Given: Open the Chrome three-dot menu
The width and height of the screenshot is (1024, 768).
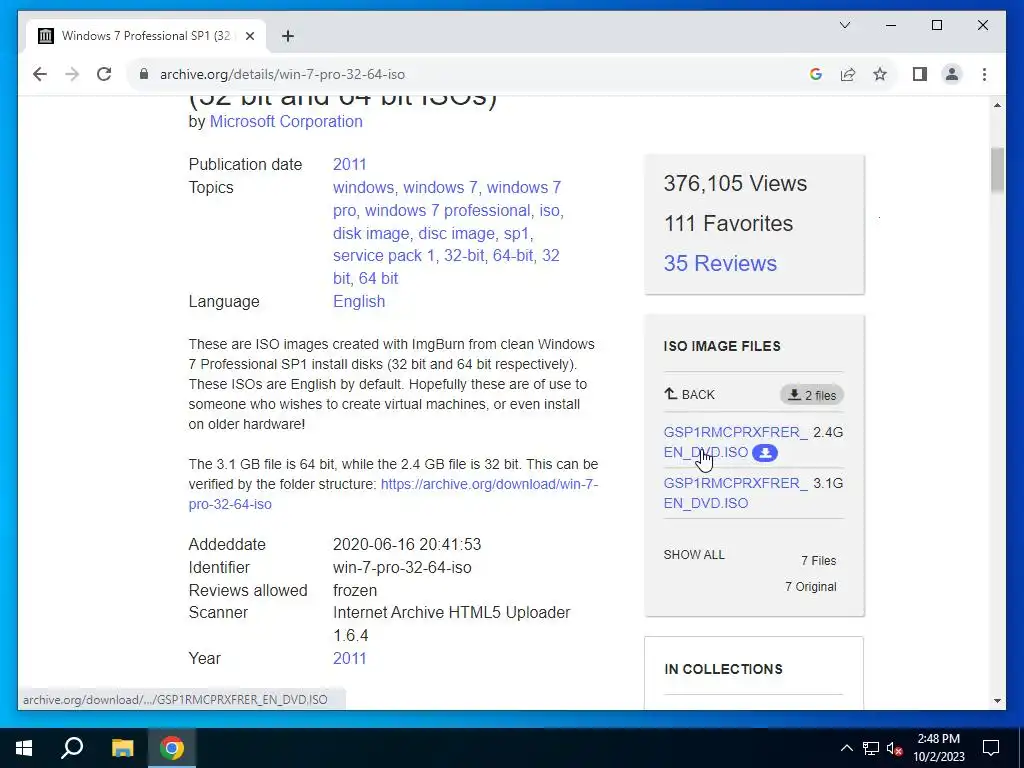Looking at the screenshot, I should pyautogui.click(x=984, y=74).
